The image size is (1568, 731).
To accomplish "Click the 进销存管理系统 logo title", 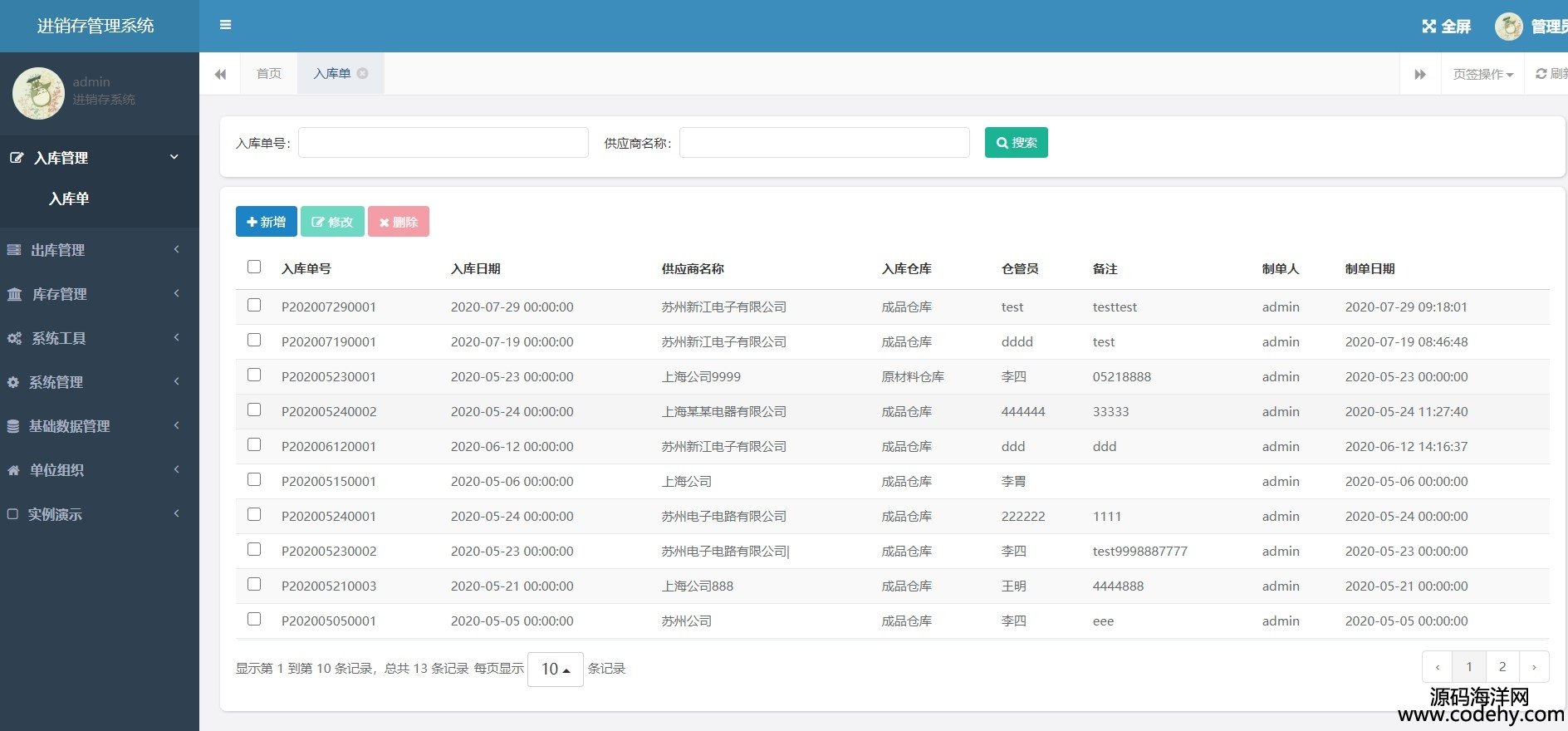I will click(96, 26).
